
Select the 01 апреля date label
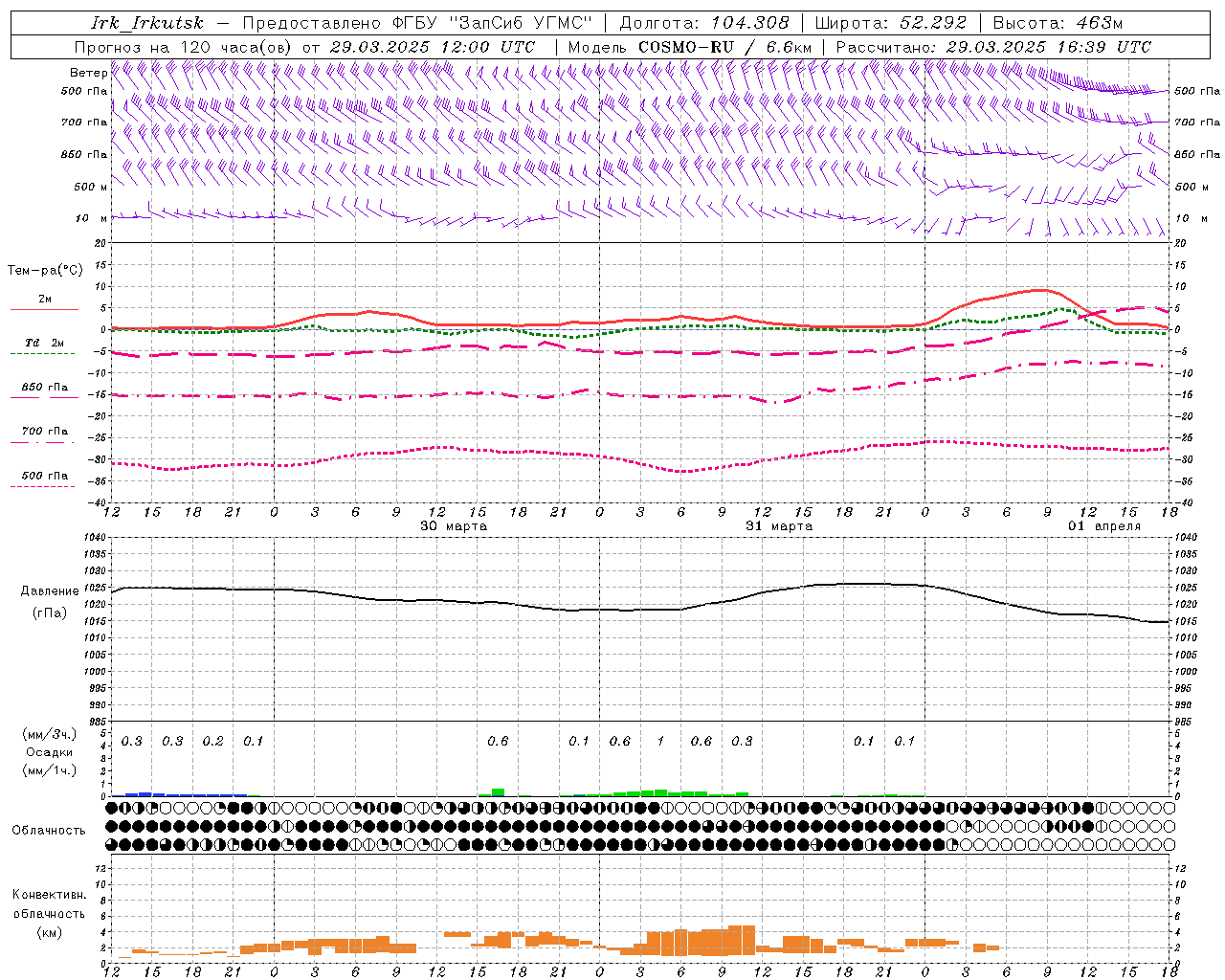(1104, 526)
